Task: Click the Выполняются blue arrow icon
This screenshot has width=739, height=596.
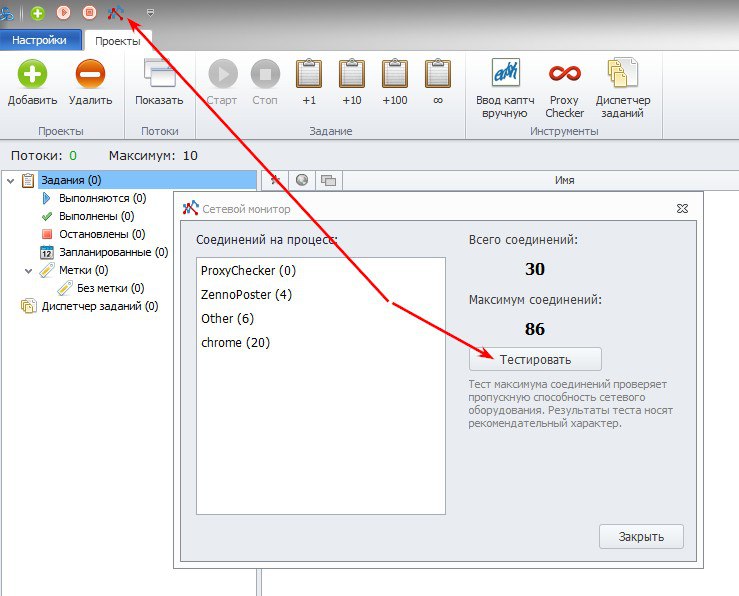Action: [x=46, y=198]
